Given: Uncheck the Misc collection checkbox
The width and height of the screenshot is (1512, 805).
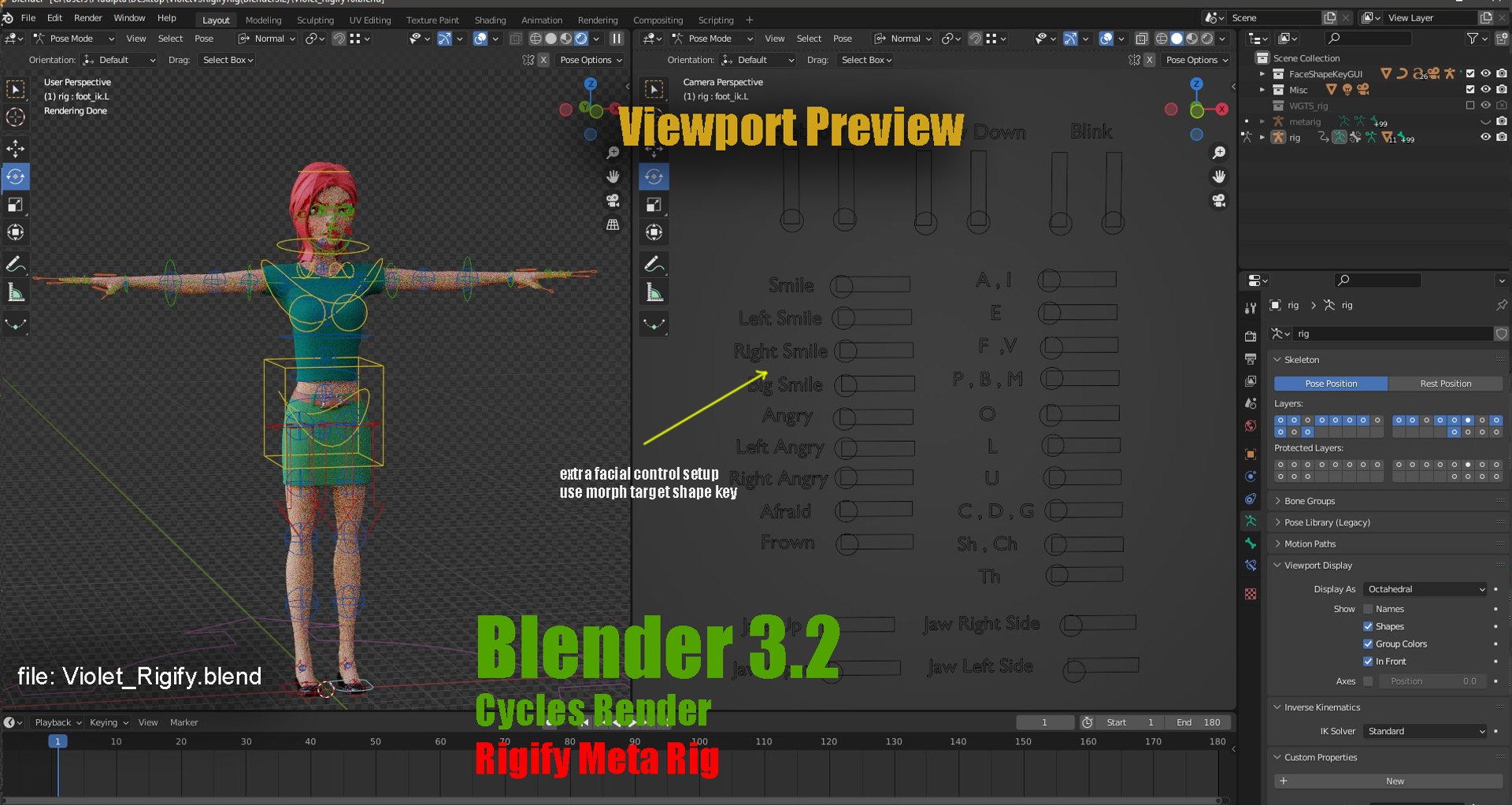Looking at the screenshot, I should [x=1469, y=90].
